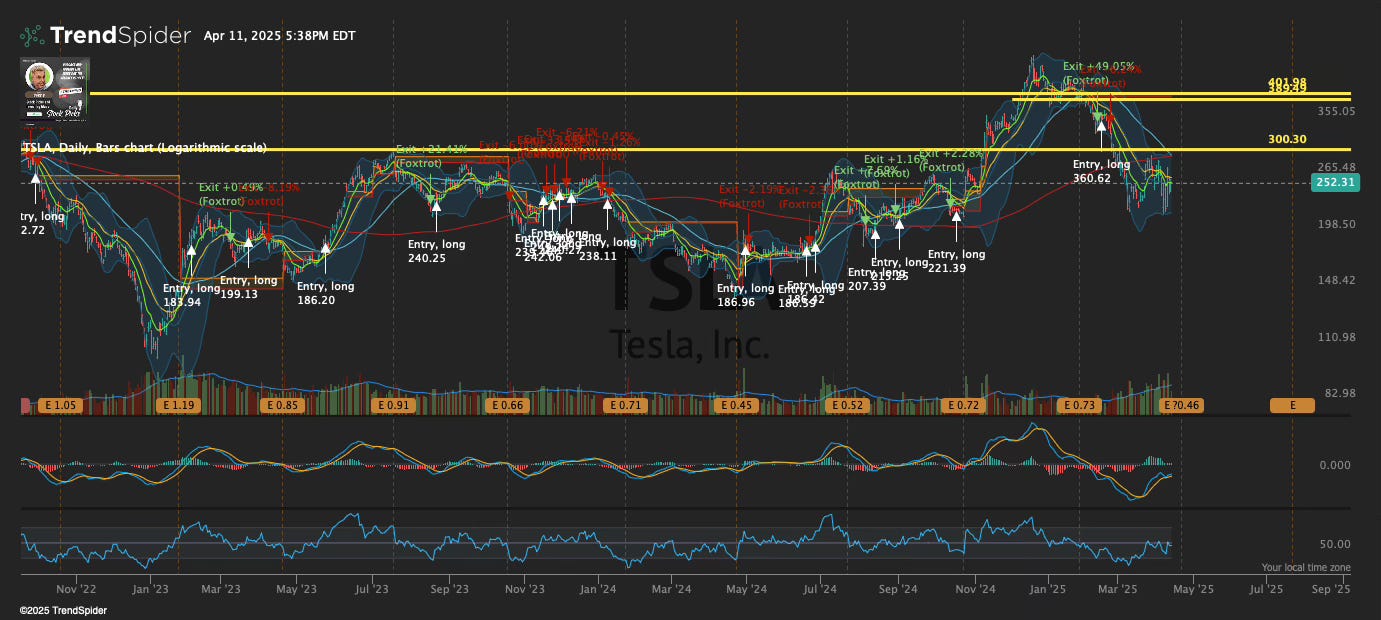Click the Exit +21.41% Foxtrot label
Screen dimensions: 1381x620
431,156
